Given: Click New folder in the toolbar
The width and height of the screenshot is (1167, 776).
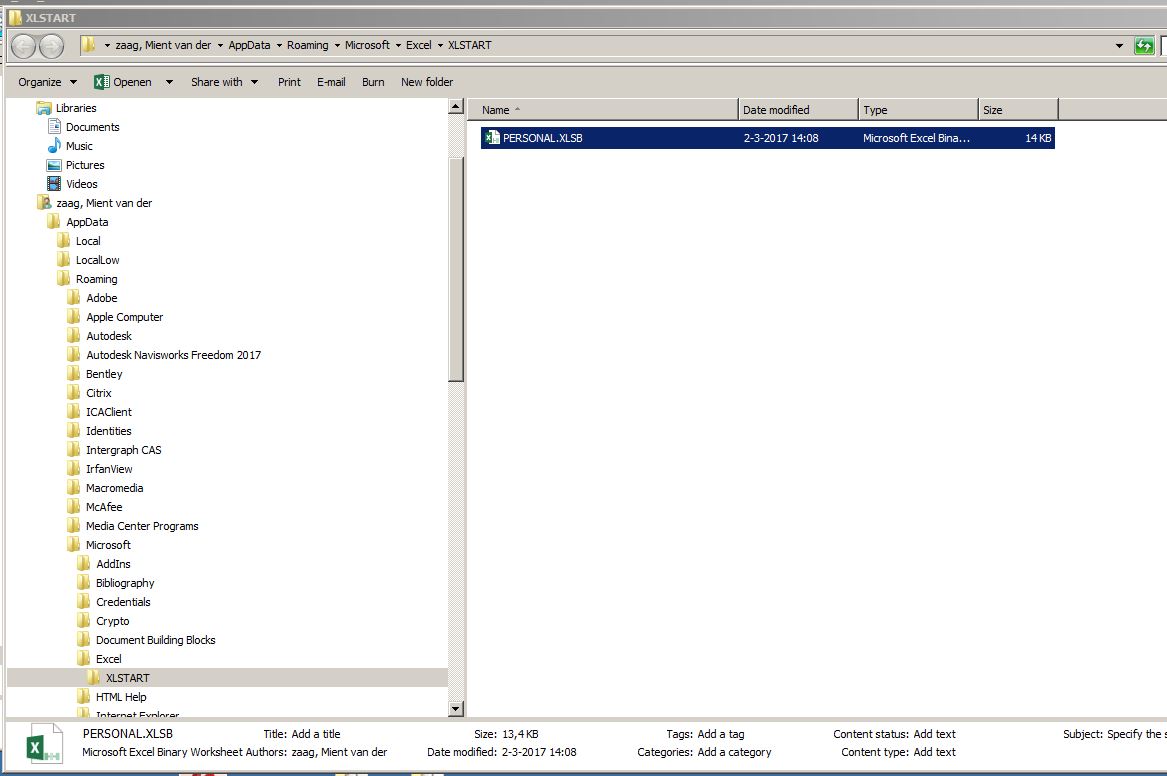Looking at the screenshot, I should 427,82.
